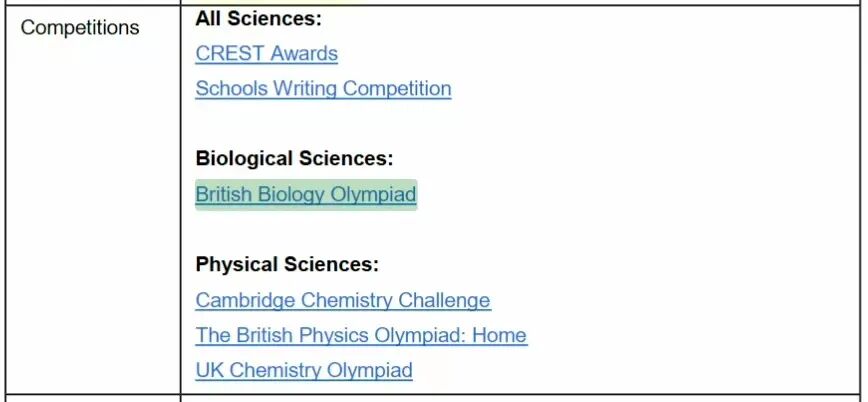Click 'Cambridge' in the Chemistry Challenge link

(245, 300)
